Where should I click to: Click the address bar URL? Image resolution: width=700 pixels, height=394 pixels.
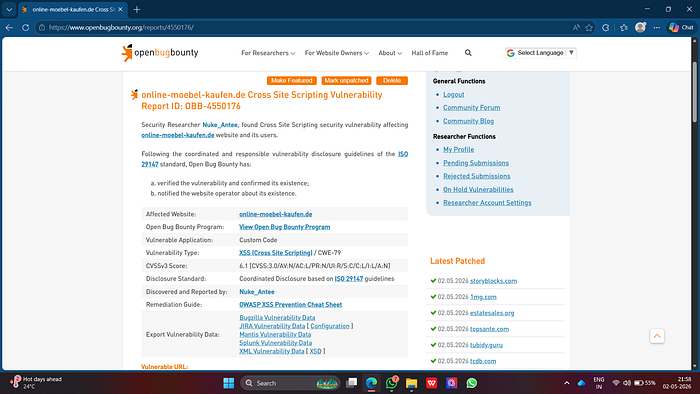[x=121, y=27]
